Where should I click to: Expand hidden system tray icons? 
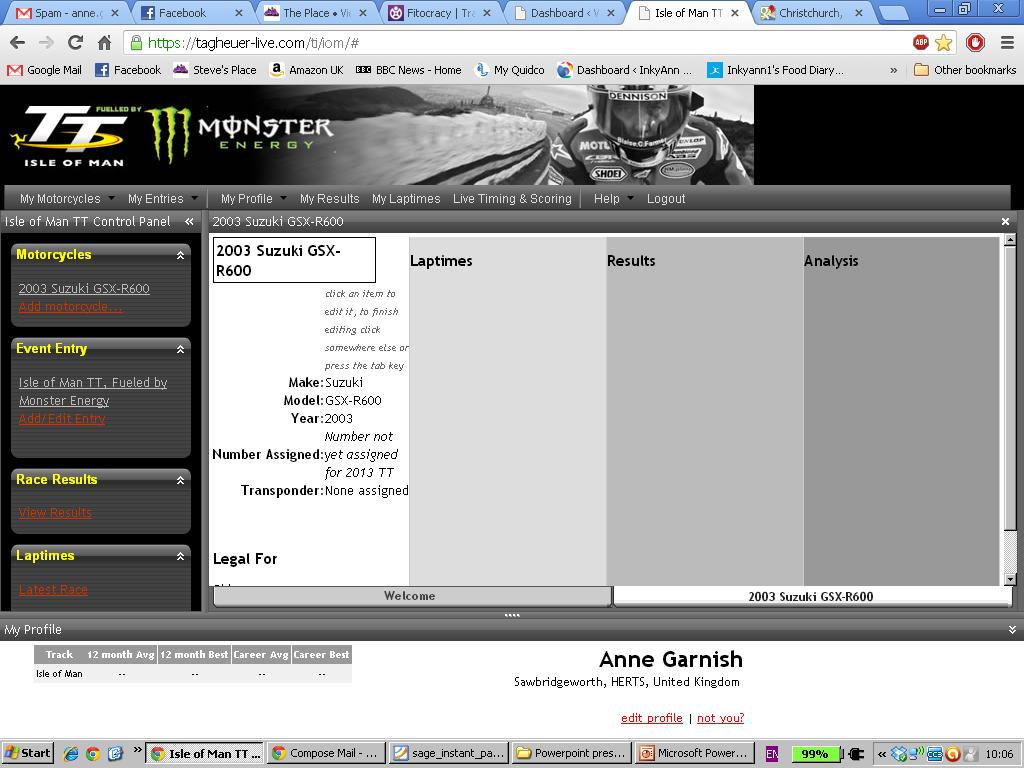tap(882, 754)
